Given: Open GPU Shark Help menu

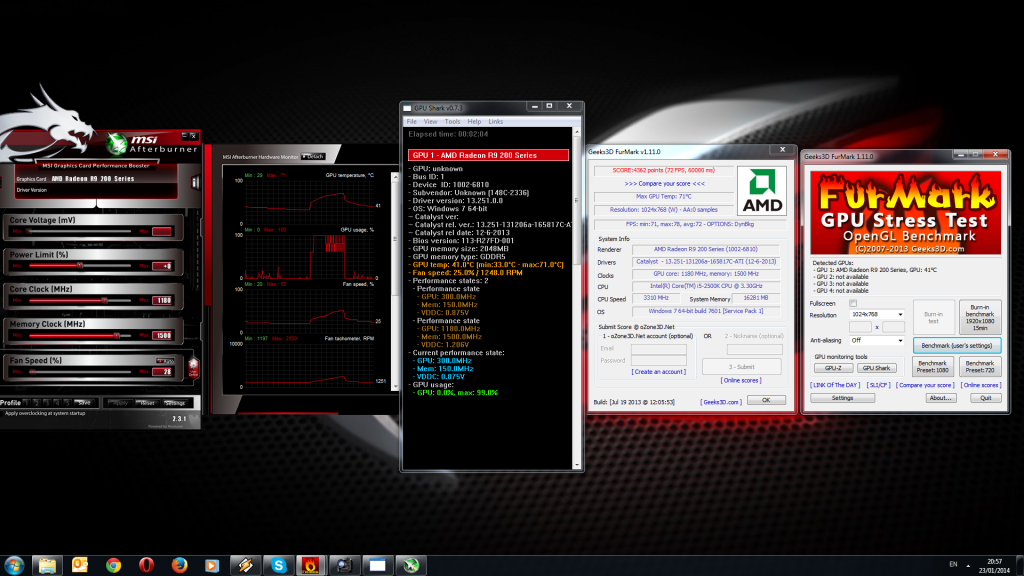Looking at the screenshot, I should 474,121.
